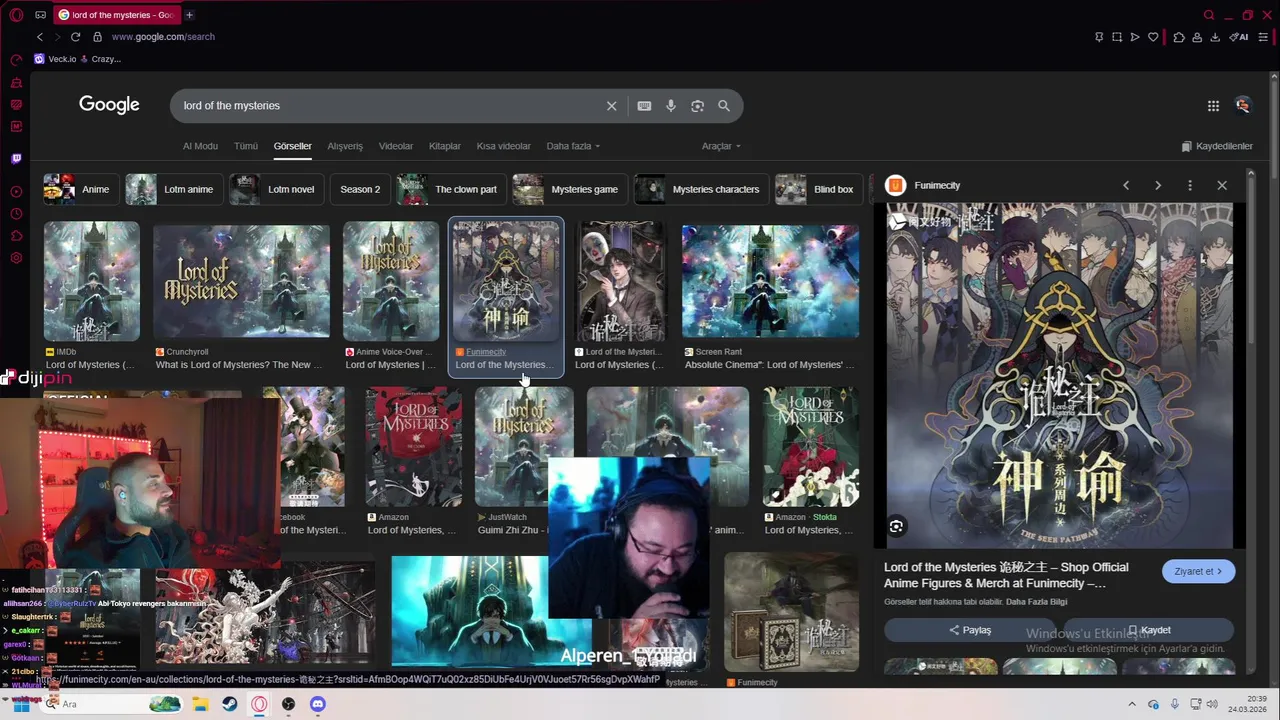Open search by image (Lens) icon
Viewport: 1280px width, 720px height.
(697, 106)
